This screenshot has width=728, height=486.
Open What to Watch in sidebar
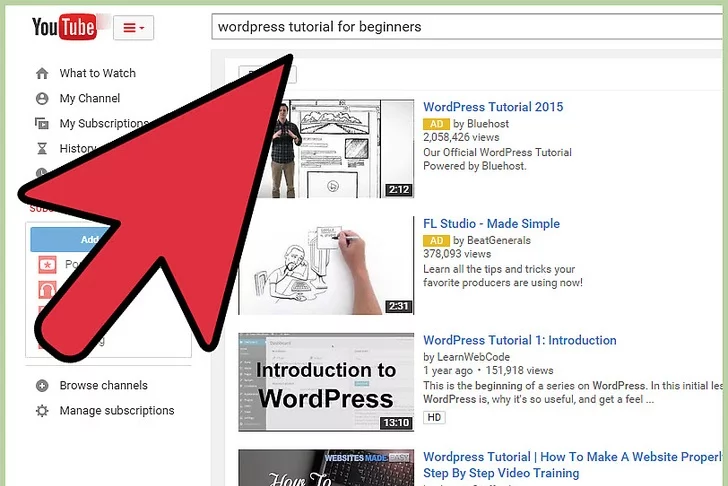click(x=97, y=73)
